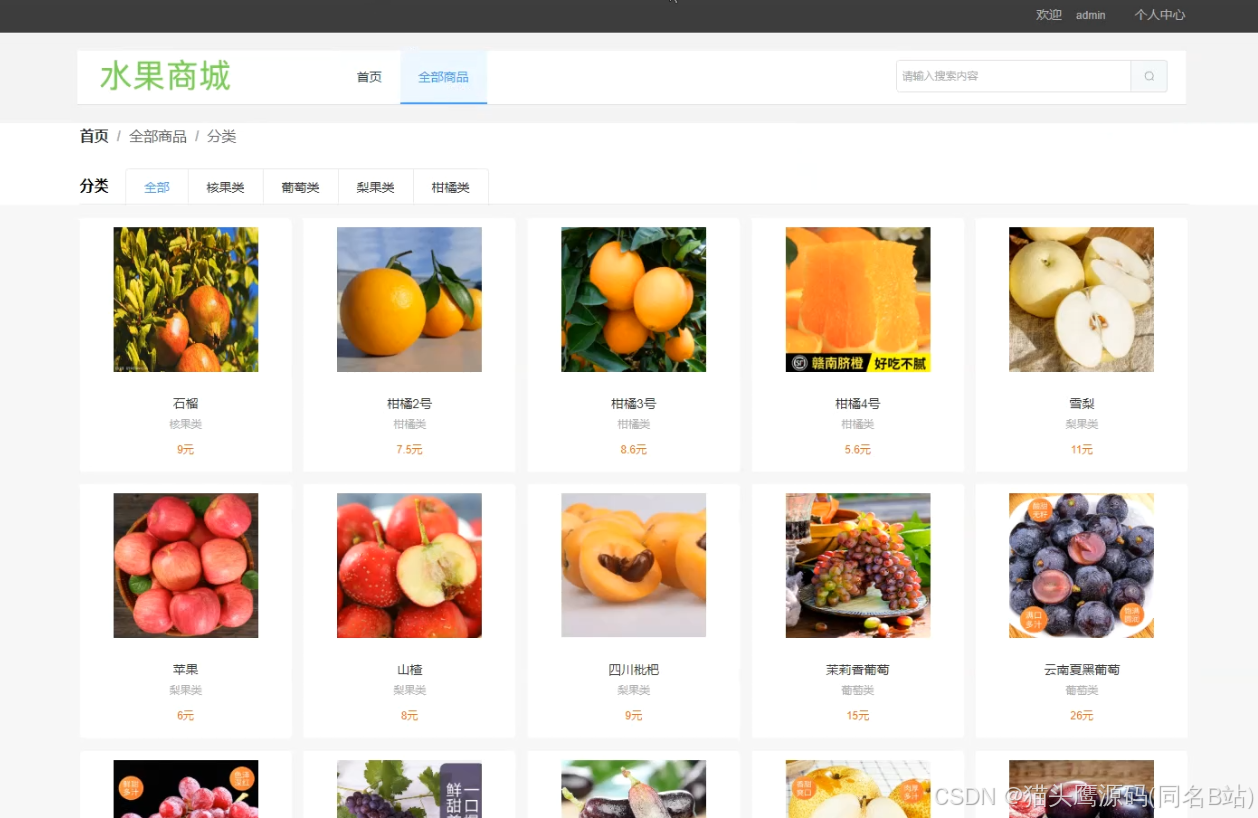Click the 核果类 label under 石榴
Screen dimensions: 1258x818
tap(186, 425)
